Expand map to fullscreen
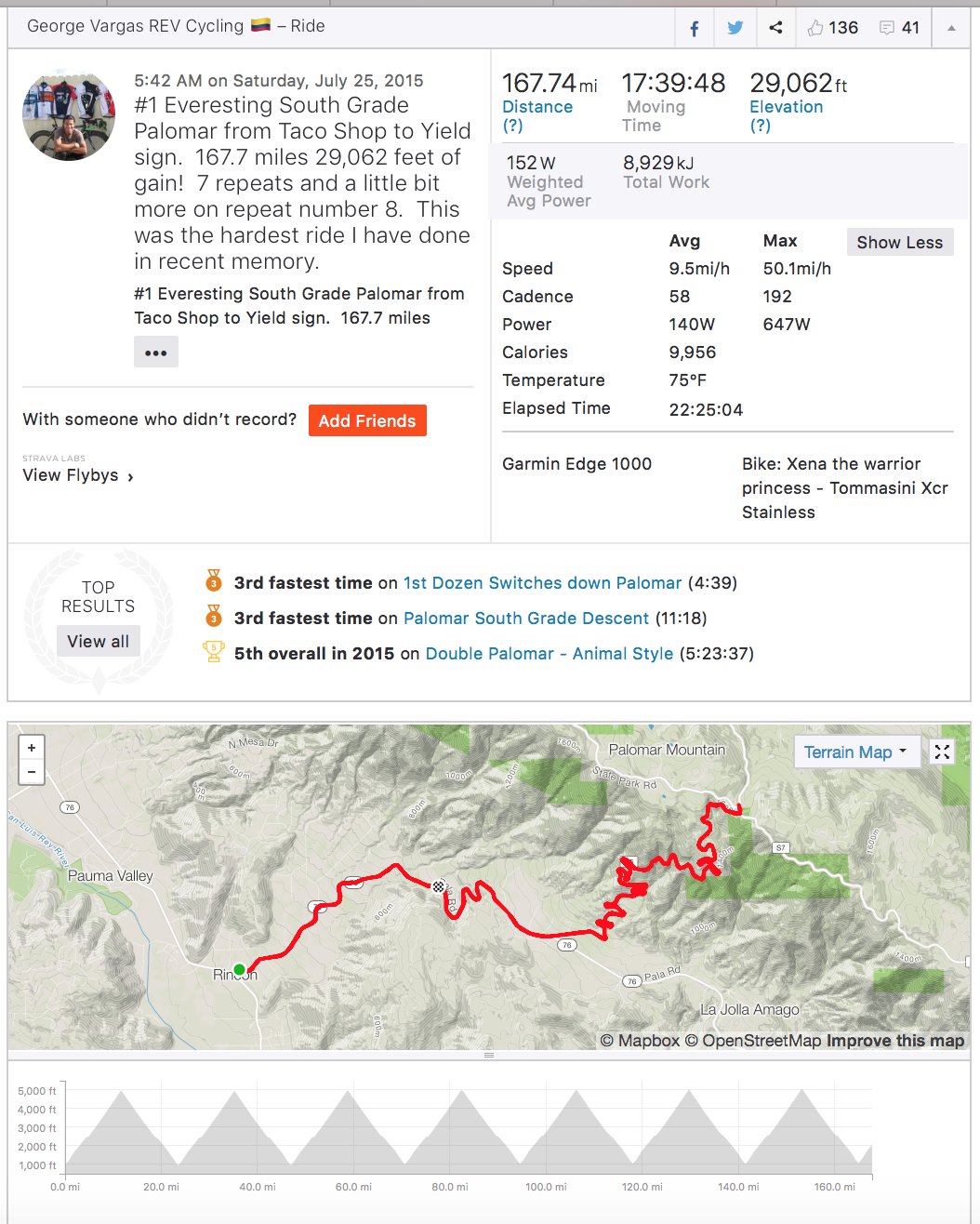Image resolution: width=980 pixels, height=1224 pixels. (x=942, y=752)
